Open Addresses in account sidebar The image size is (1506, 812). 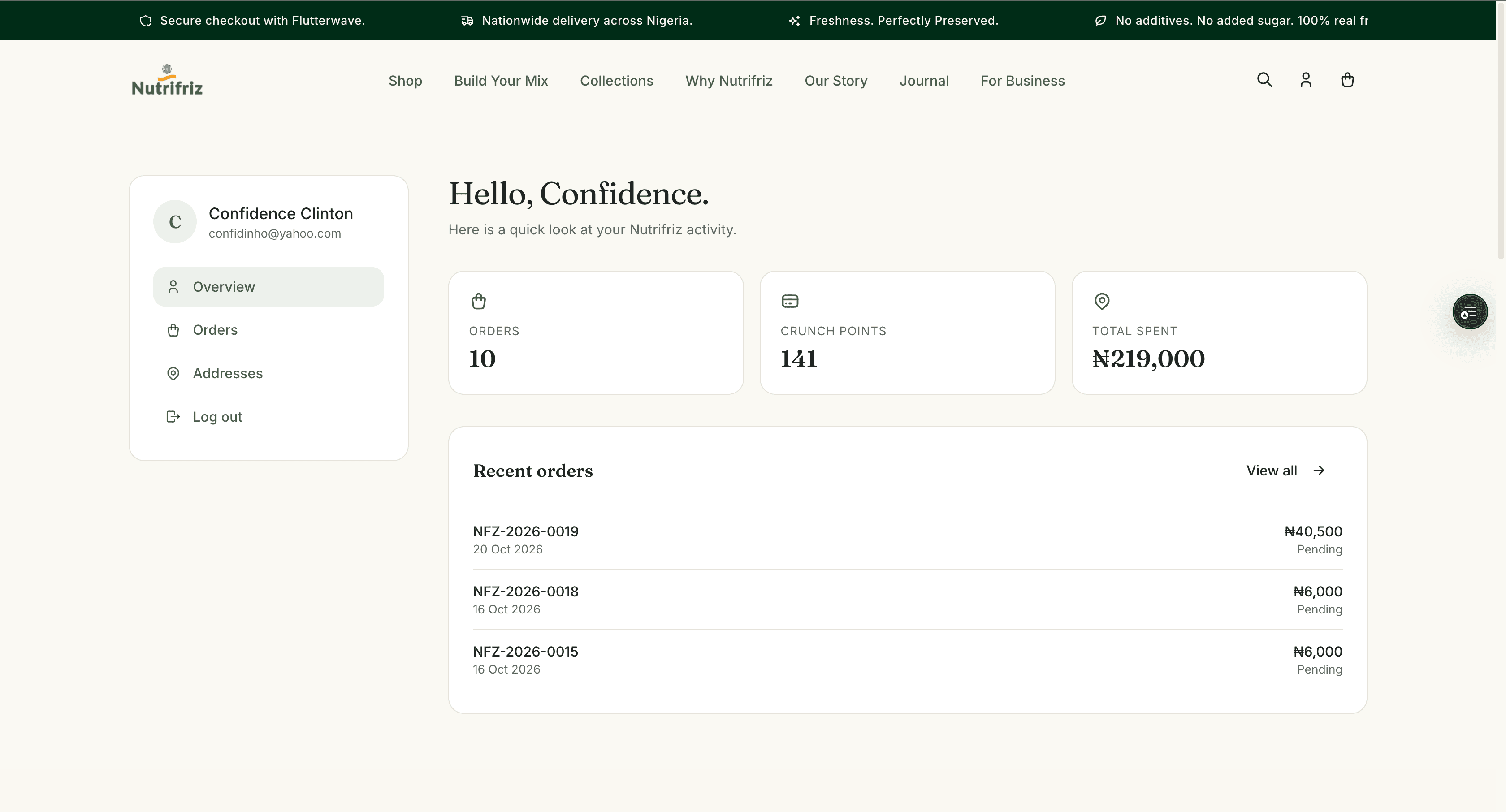tap(268, 374)
